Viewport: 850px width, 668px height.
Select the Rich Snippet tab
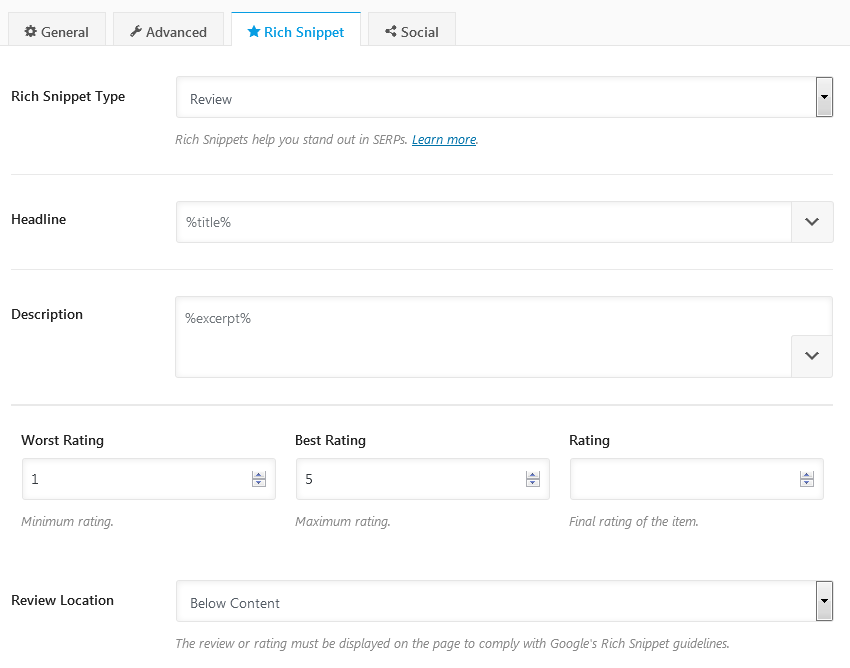(x=296, y=31)
